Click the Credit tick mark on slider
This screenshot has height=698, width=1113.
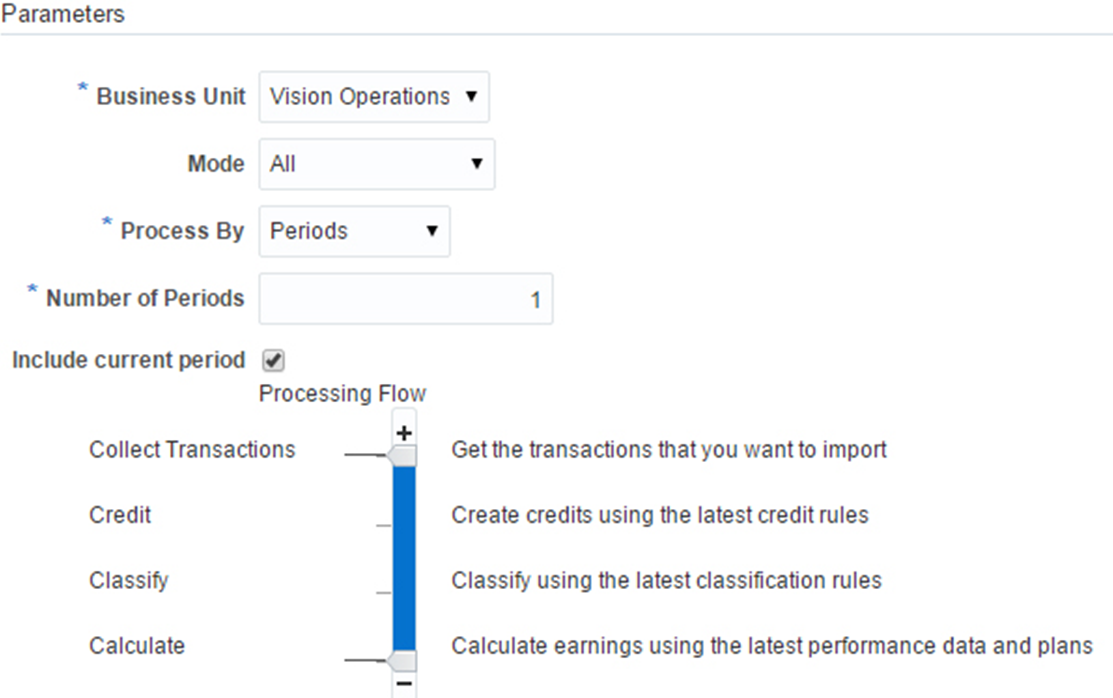383,524
